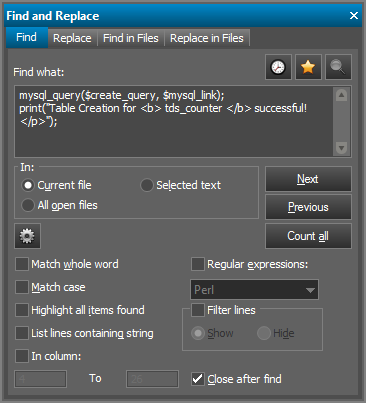Enable Match case checkbox

tap(22, 287)
